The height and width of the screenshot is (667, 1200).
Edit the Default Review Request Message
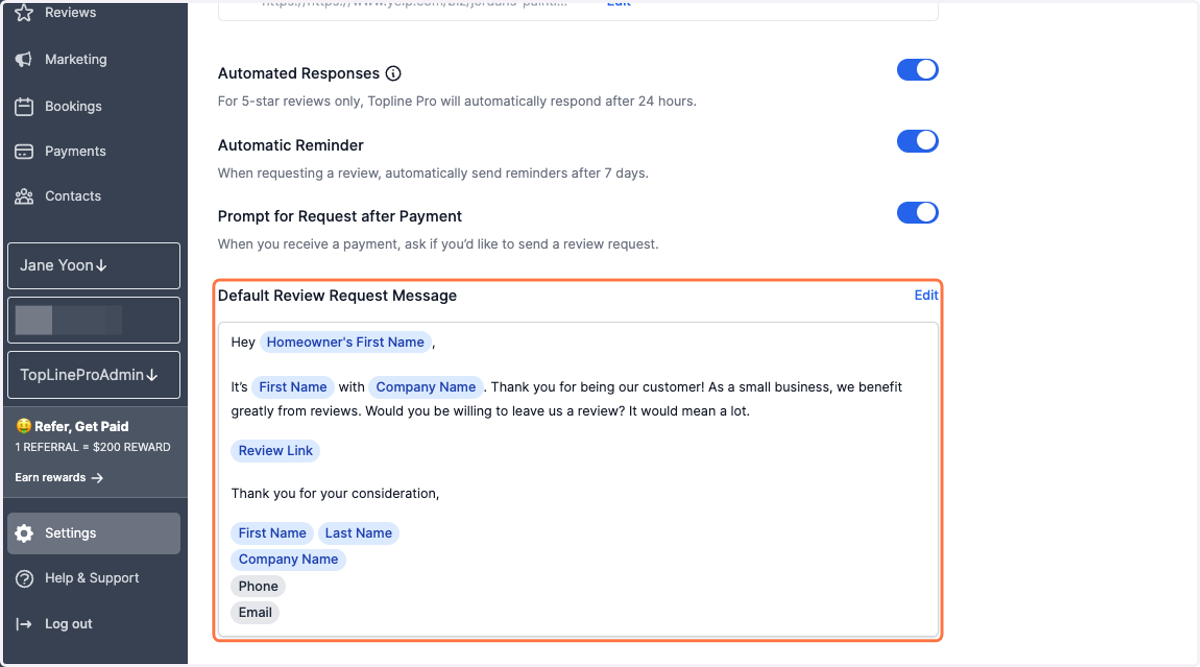[926, 295]
